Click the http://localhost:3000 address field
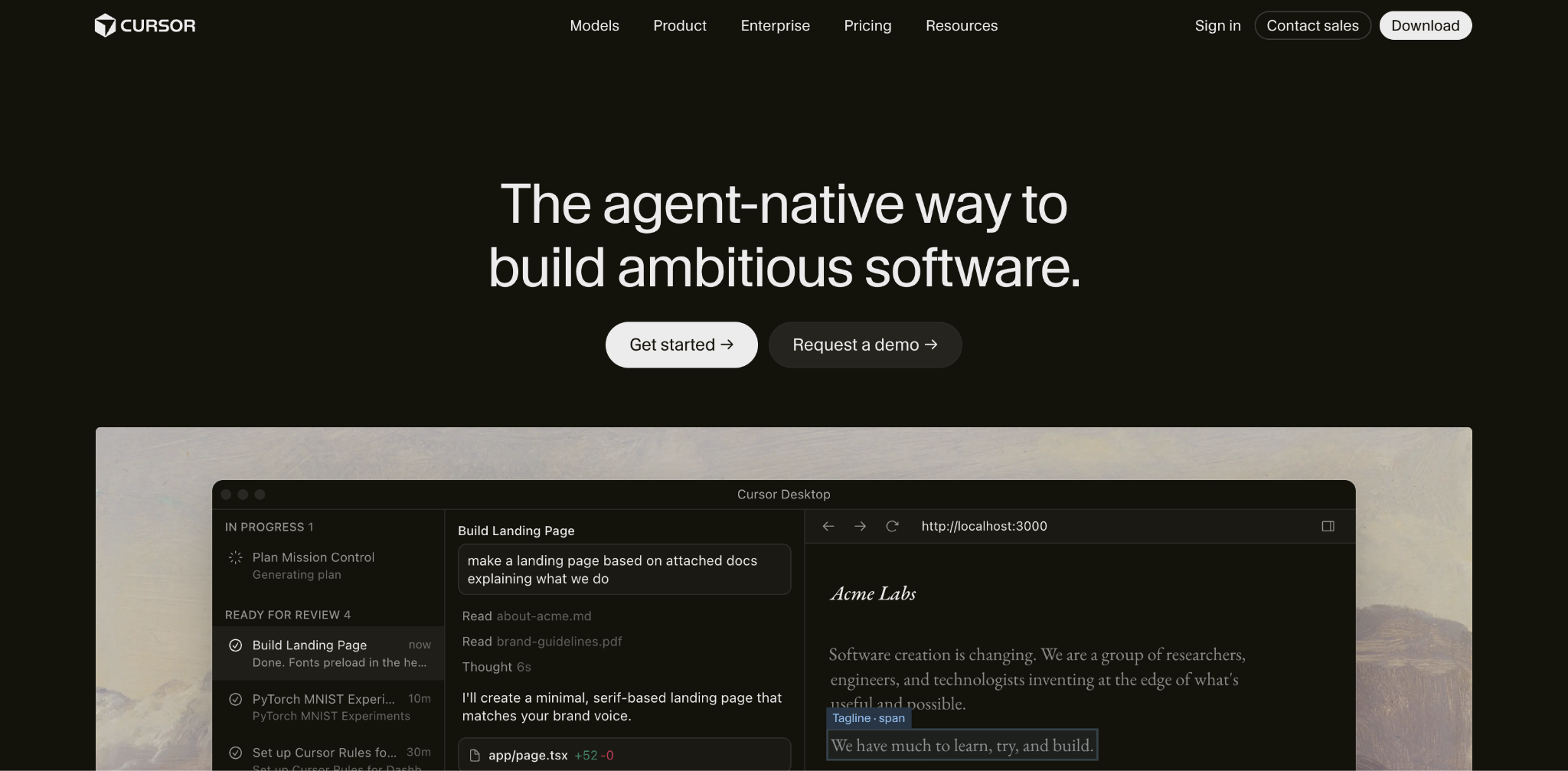1568x771 pixels. [984, 526]
